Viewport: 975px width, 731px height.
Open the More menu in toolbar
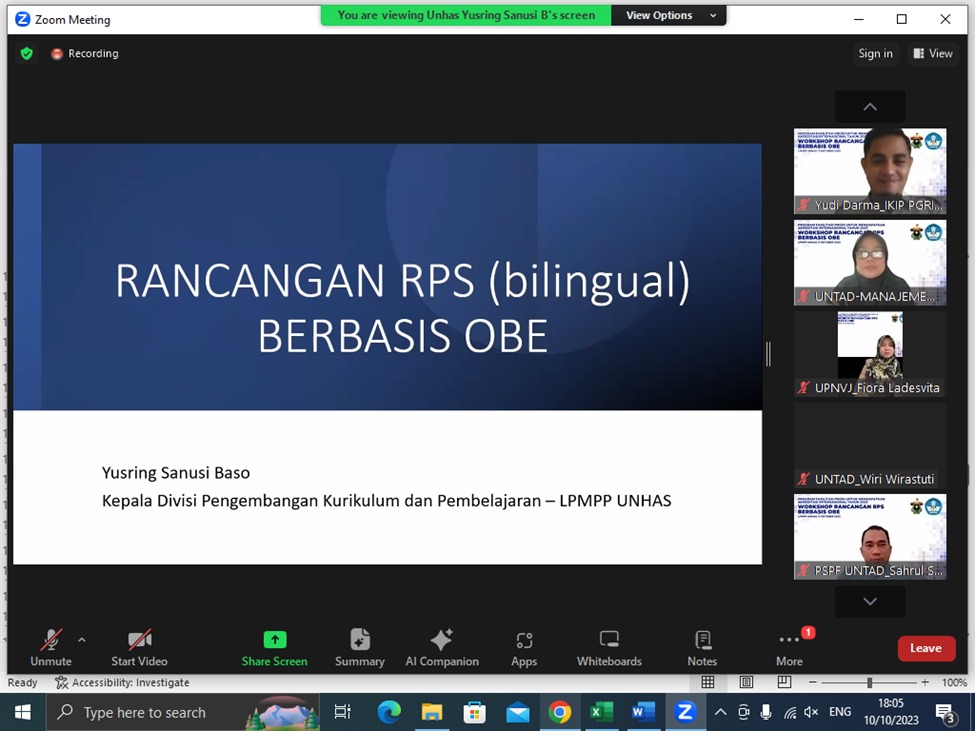click(789, 647)
